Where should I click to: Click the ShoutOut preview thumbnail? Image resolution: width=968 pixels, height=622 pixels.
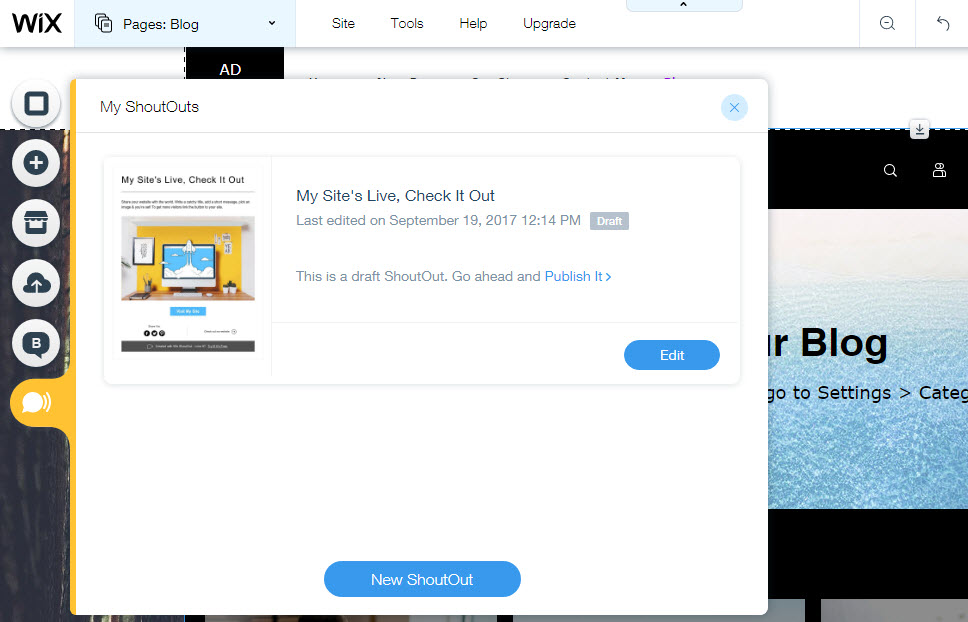(188, 263)
